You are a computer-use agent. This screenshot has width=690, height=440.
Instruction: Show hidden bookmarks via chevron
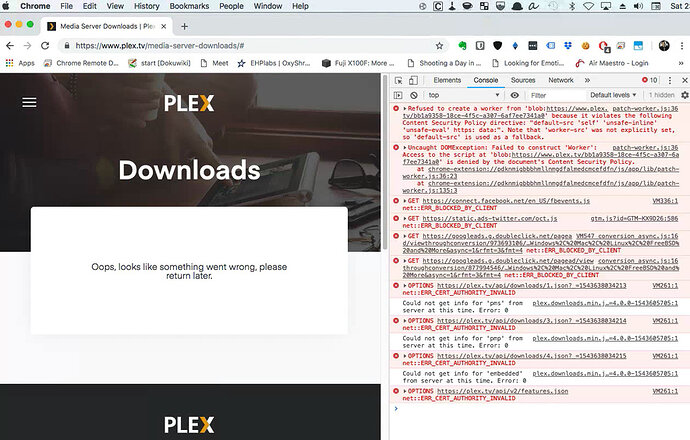click(x=681, y=63)
